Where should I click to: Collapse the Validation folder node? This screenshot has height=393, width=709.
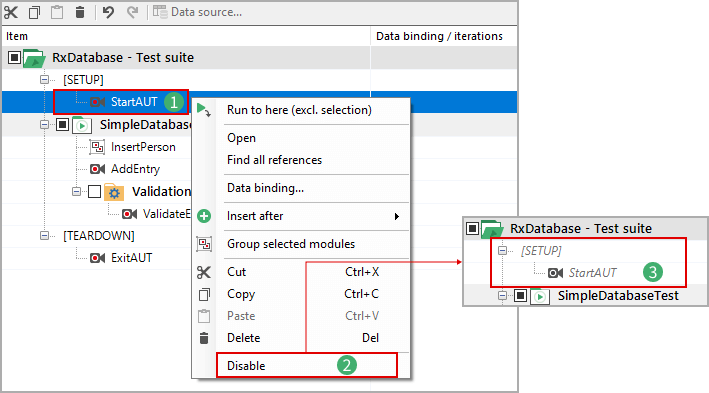(76, 192)
